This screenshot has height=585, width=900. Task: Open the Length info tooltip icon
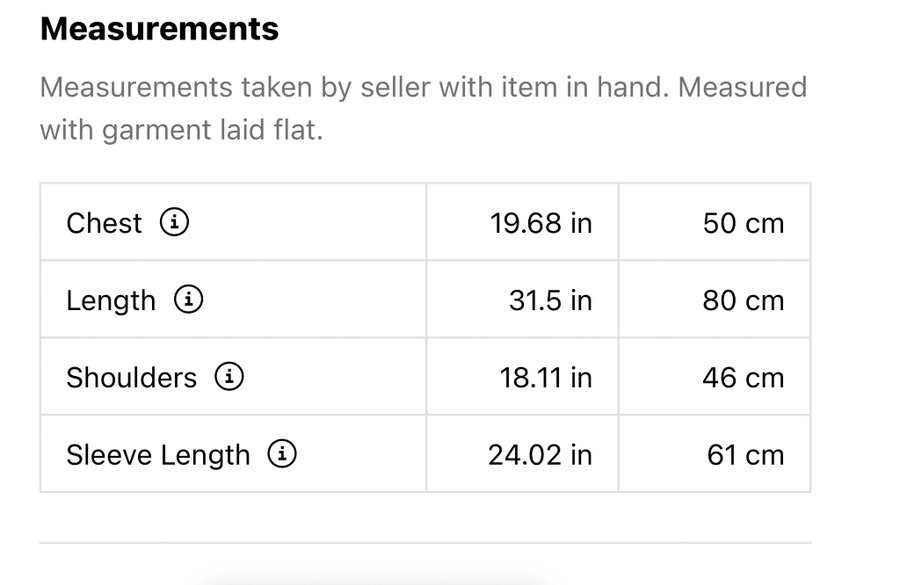(x=189, y=299)
